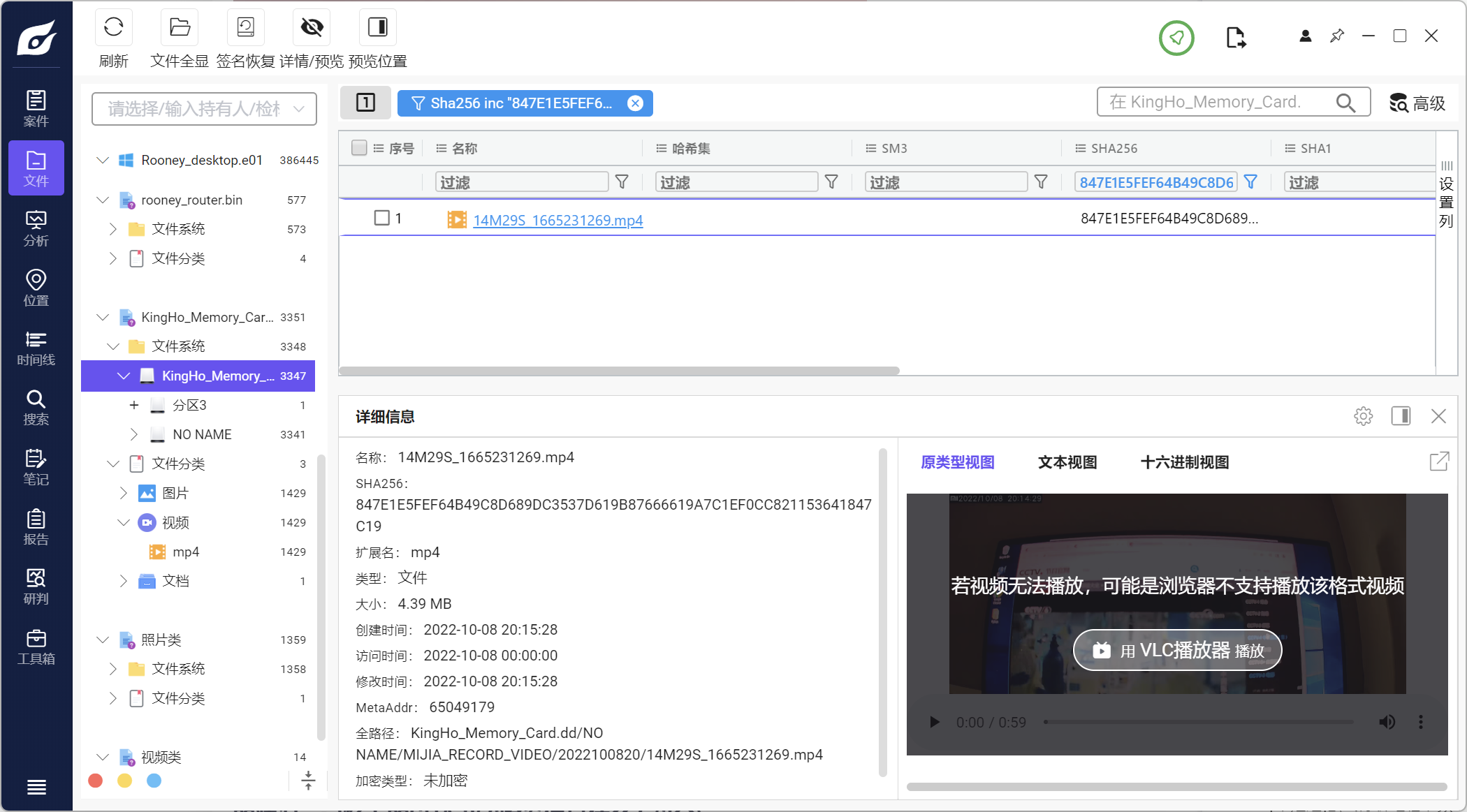Expand the NO NAME volume node
The height and width of the screenshot is (812, 1467).
point(134,434)
